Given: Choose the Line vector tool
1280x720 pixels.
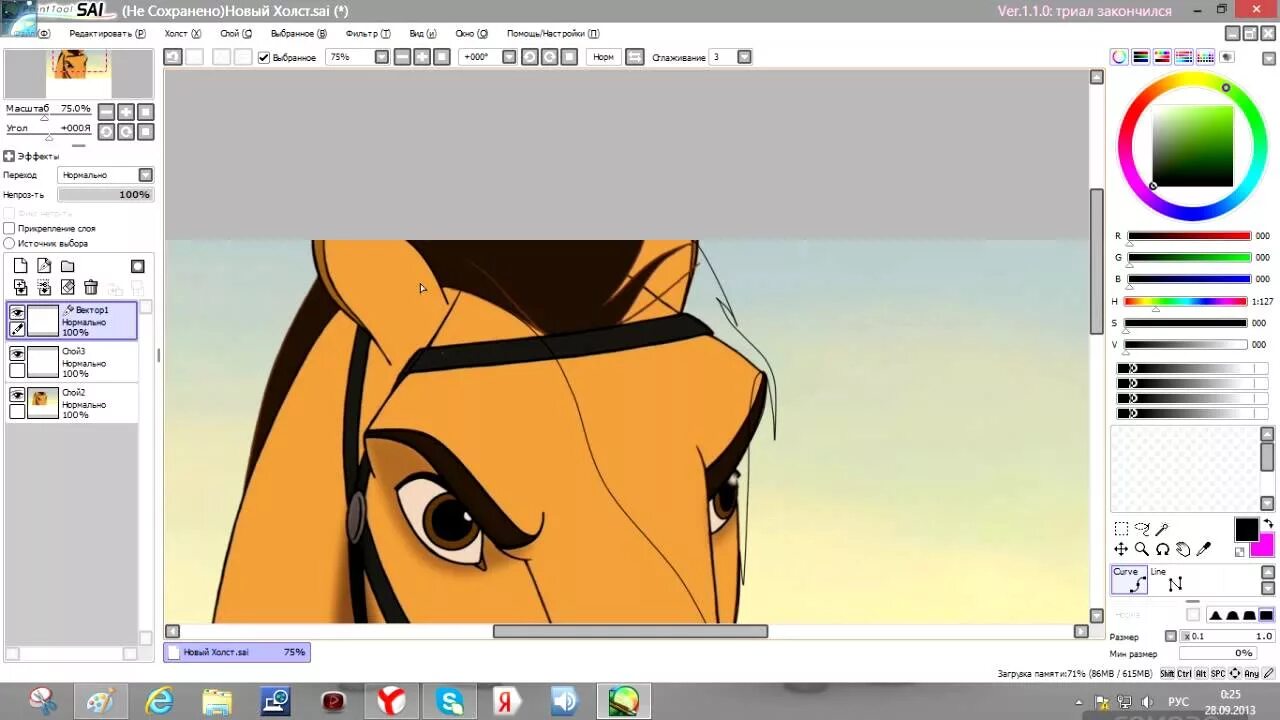Looking at the screenshot, I should point(1167,580).
